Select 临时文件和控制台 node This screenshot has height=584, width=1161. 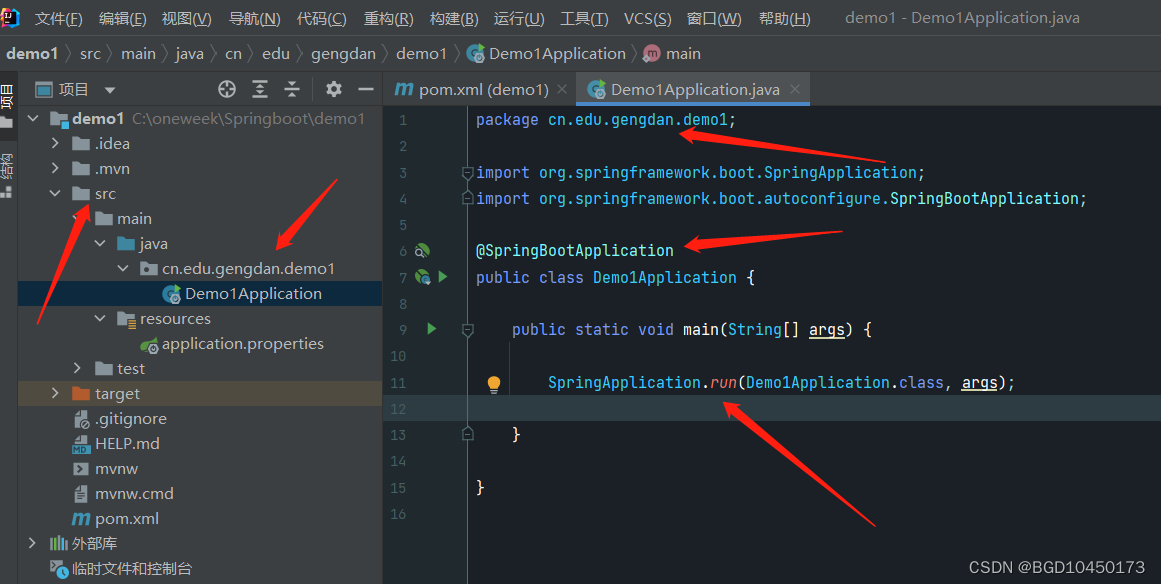(x=132, y=568)
